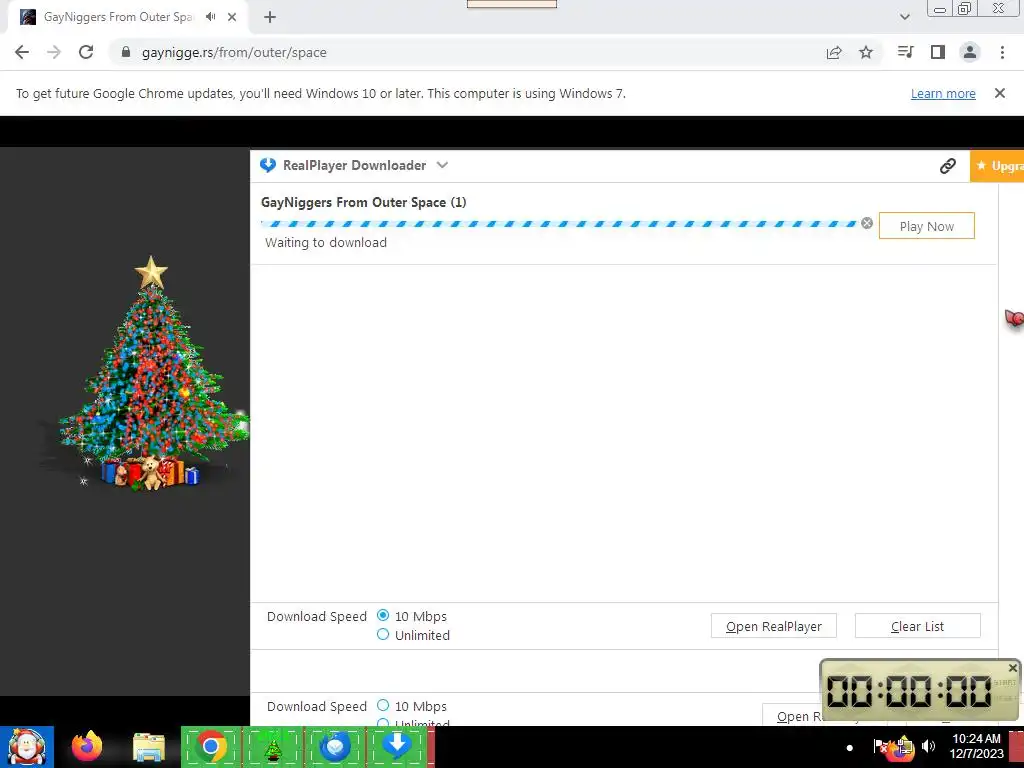1024x768 pixels.
Task: Click the RealPlayer Downloader logo icon
Action: point(268,165)
